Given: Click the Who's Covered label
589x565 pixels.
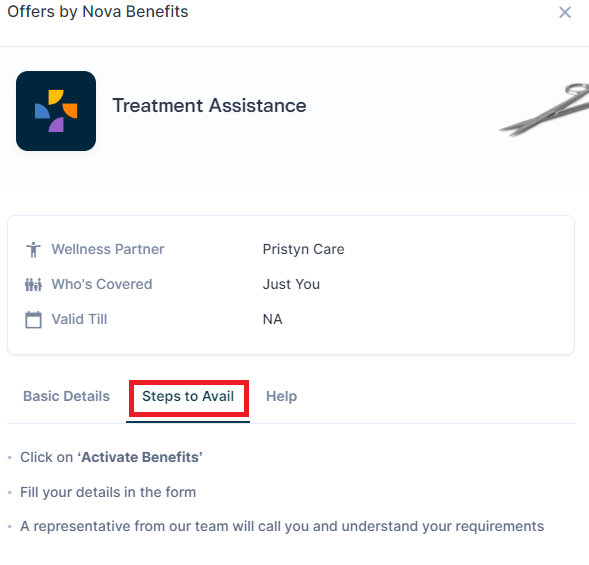Looking at the screenshot, I should pos(102,284).
